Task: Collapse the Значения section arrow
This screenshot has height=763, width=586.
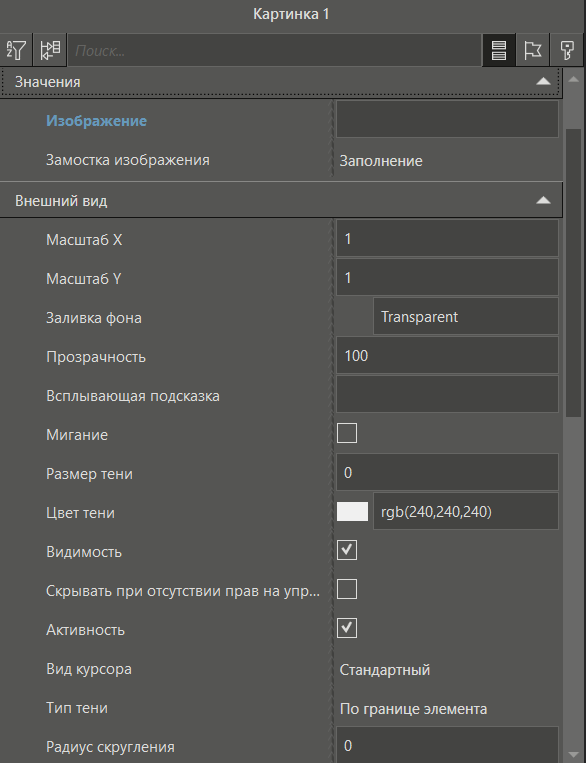Action: [x=543, y=81]
